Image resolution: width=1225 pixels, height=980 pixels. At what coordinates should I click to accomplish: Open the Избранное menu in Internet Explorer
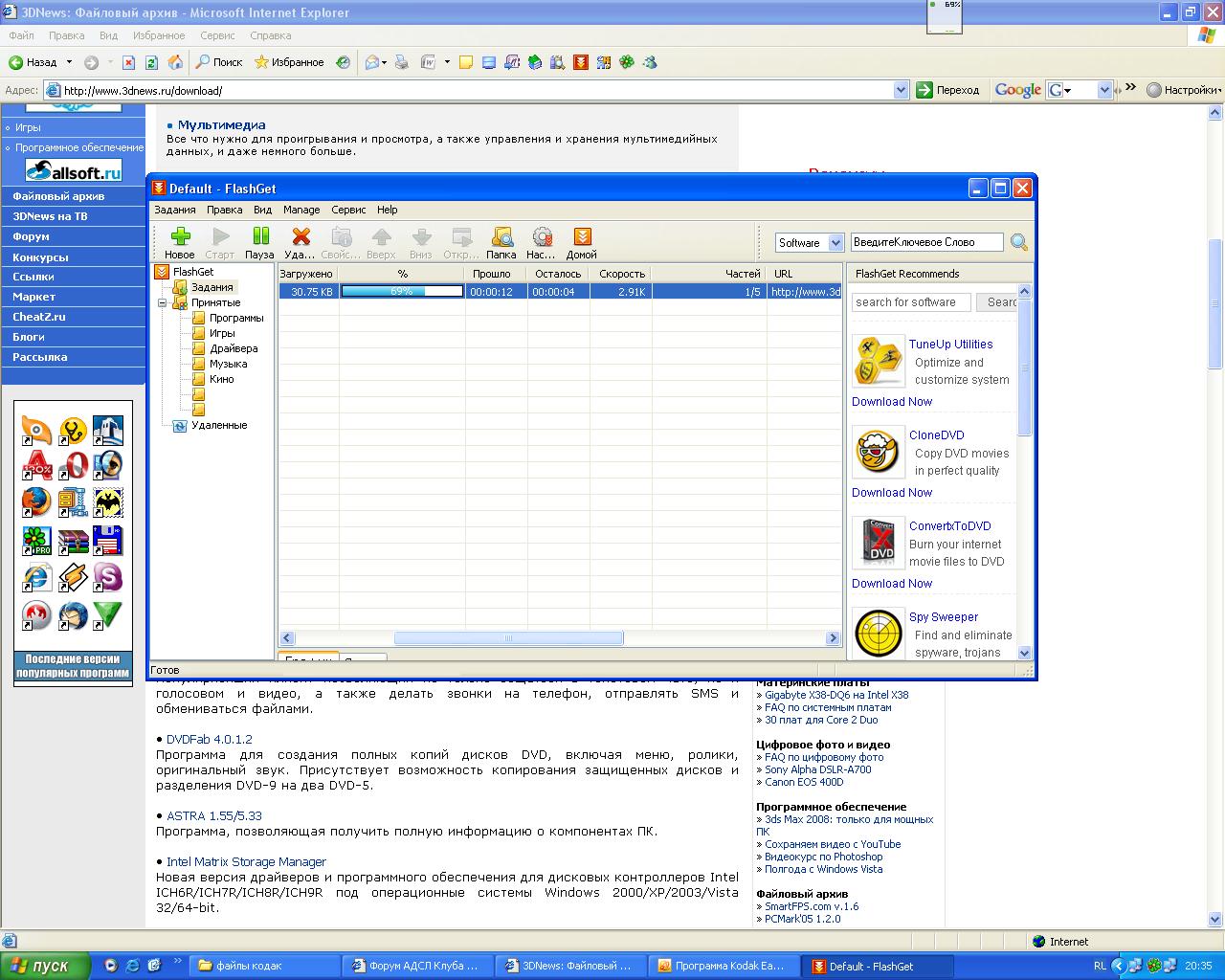click(159, 35)
